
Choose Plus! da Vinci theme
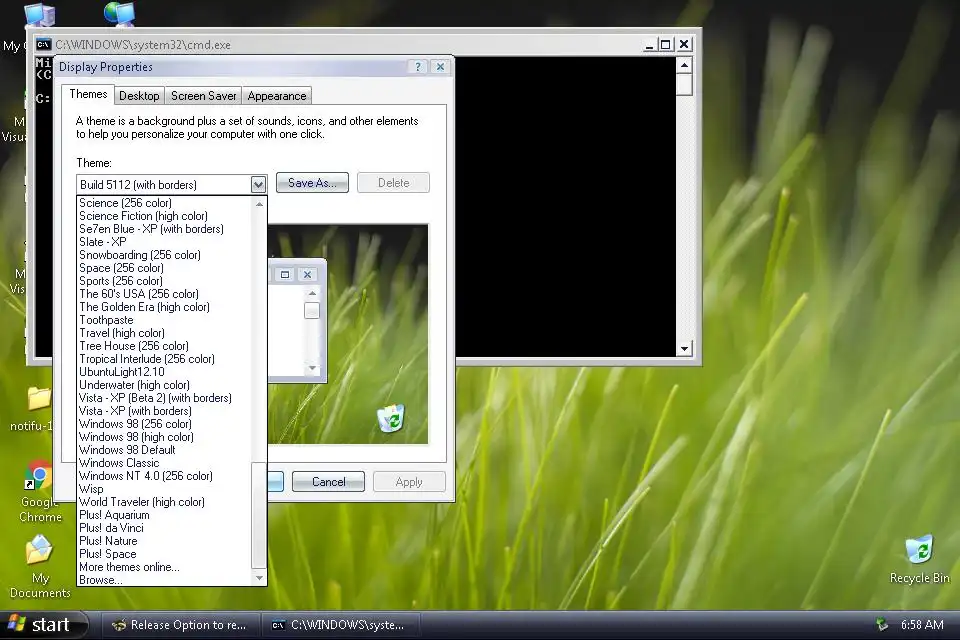pyautogui.click(x=164, y=528)
